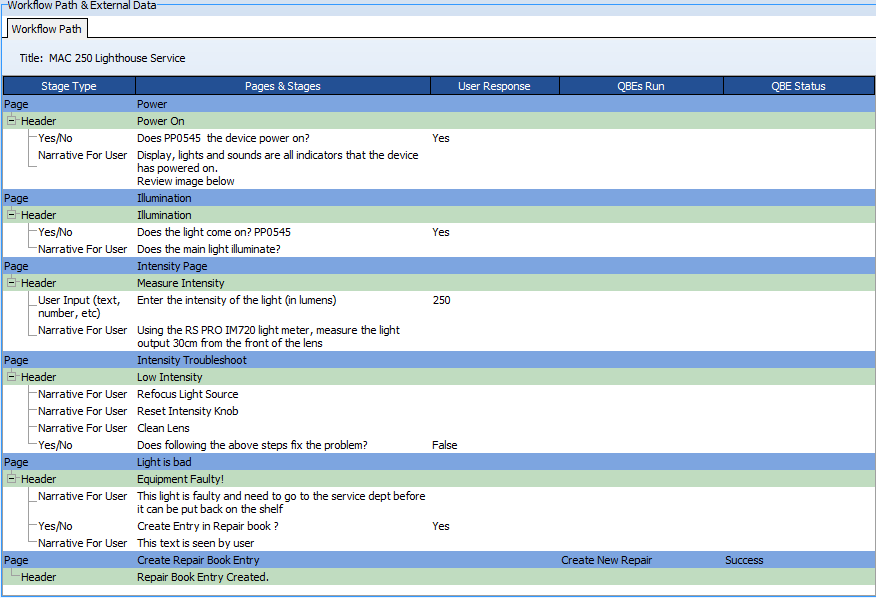Select the Reset Intensity Knob narrative row
Viewport: 876px width, 598px height.
pos(187,411)
